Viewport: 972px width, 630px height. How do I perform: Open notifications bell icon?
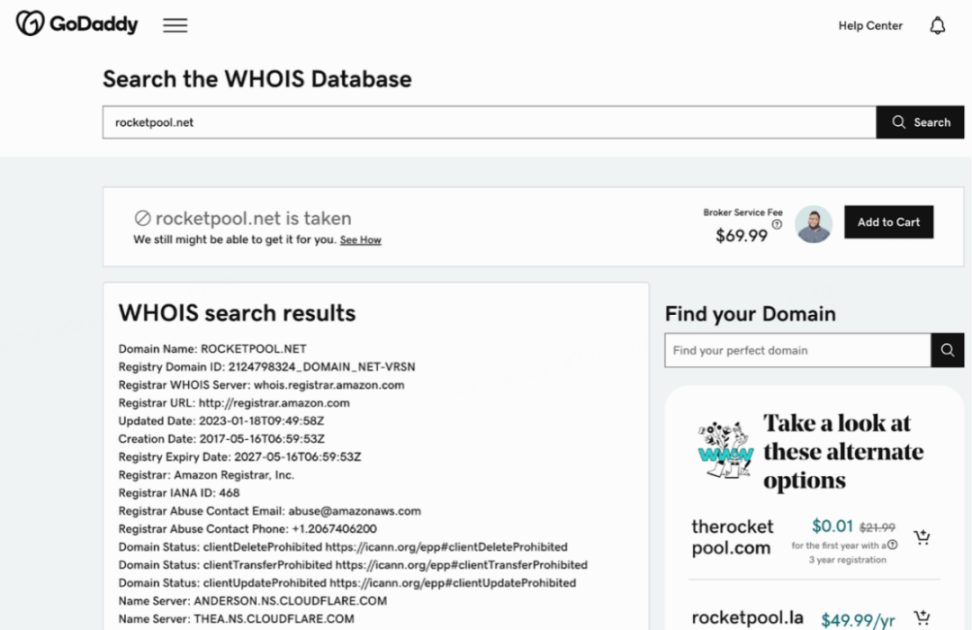coord(937,25)
